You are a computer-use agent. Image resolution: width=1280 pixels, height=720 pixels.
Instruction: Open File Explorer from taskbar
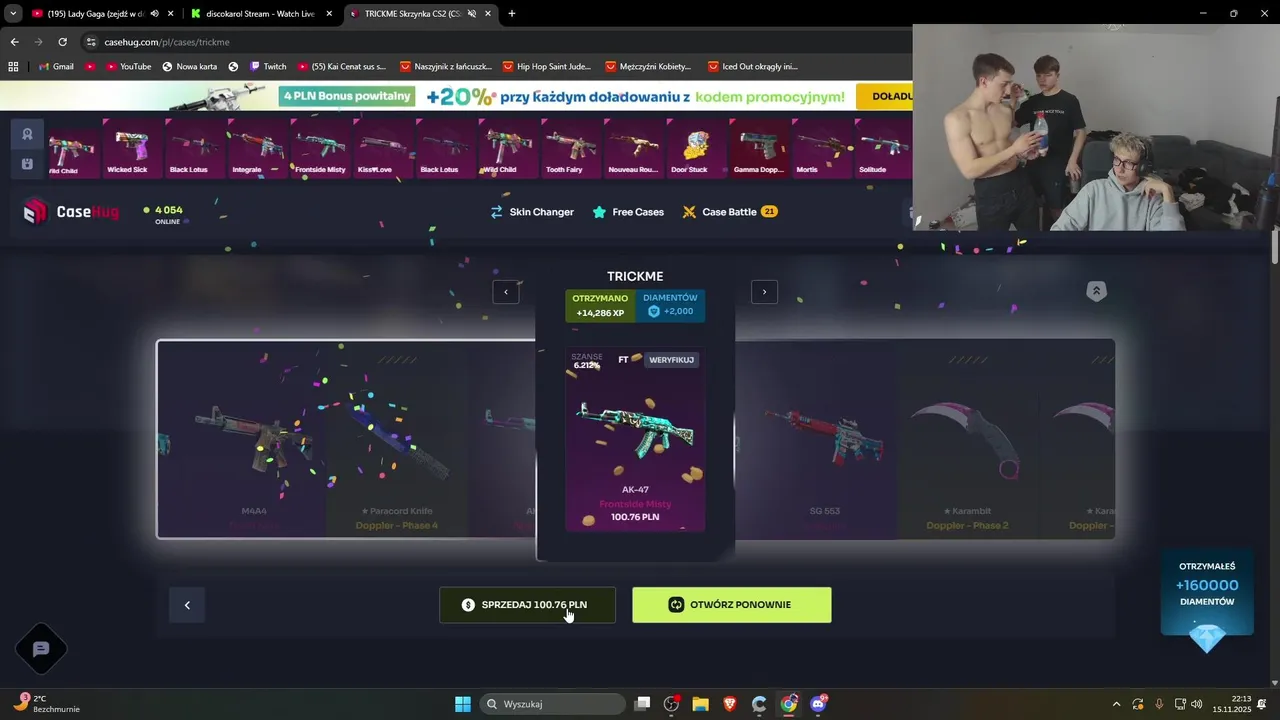pos(700,704)
